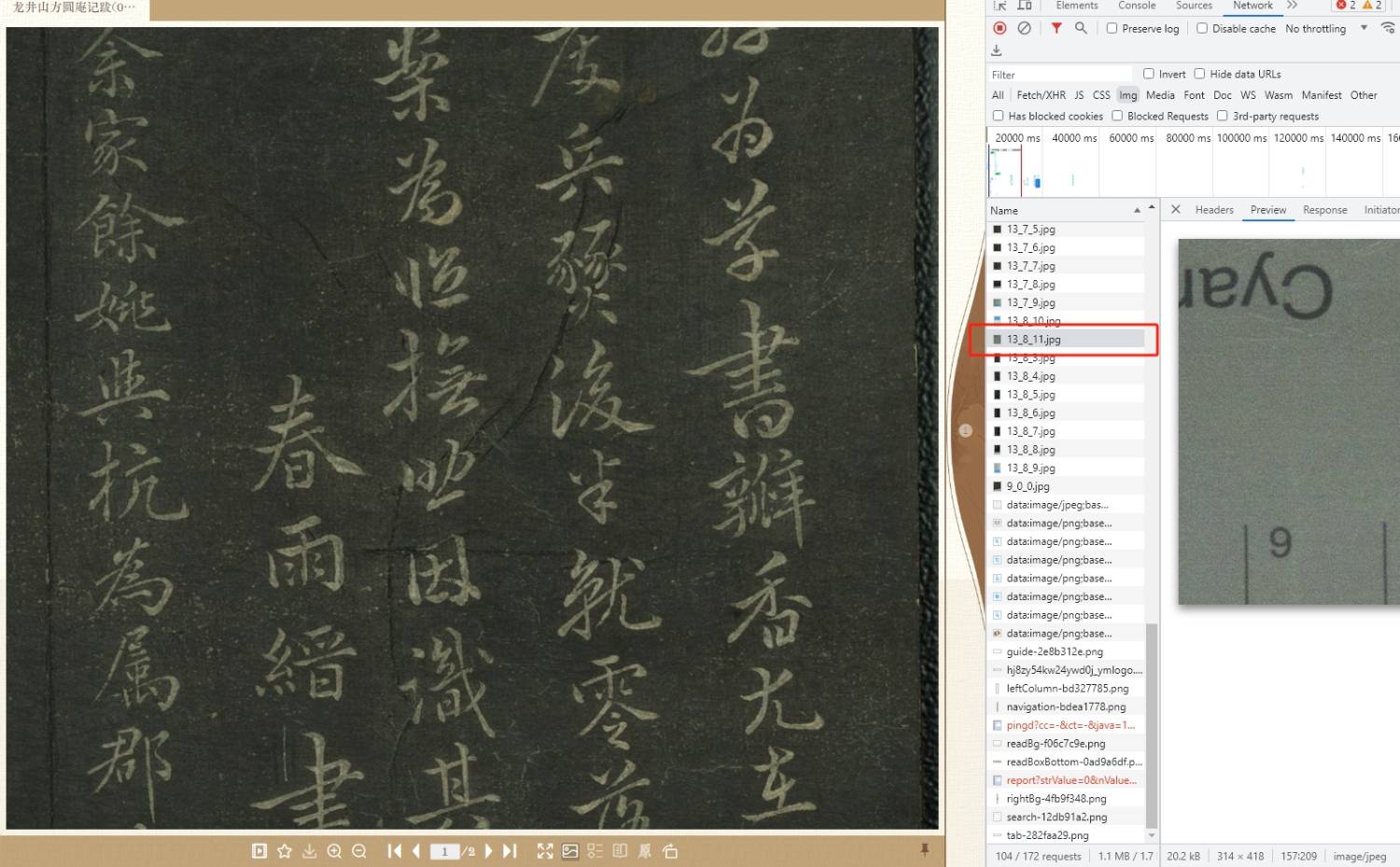Enable Preserve log checkbox
Screen dimensions: 1400x867
click(1112, 28)
